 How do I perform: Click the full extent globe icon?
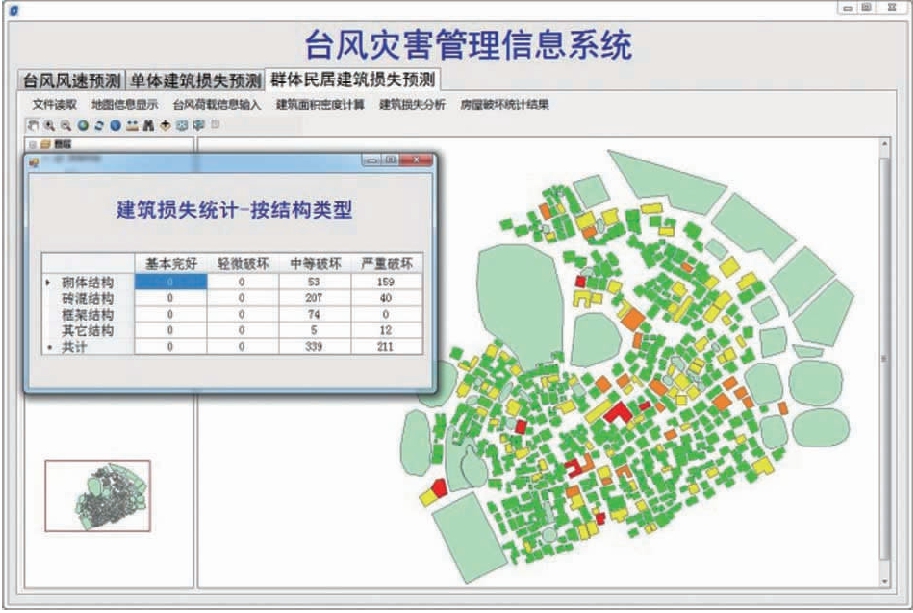83,126
